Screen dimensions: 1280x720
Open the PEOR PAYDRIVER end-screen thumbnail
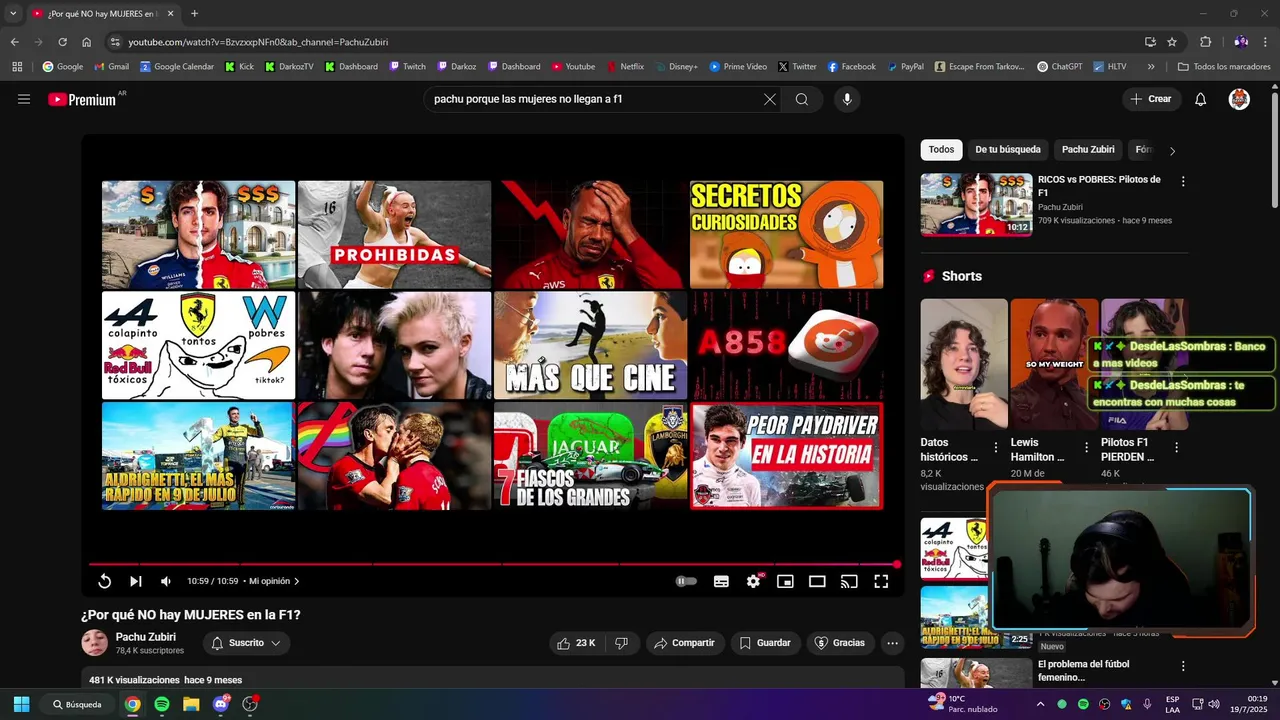(x=787, y=456)
